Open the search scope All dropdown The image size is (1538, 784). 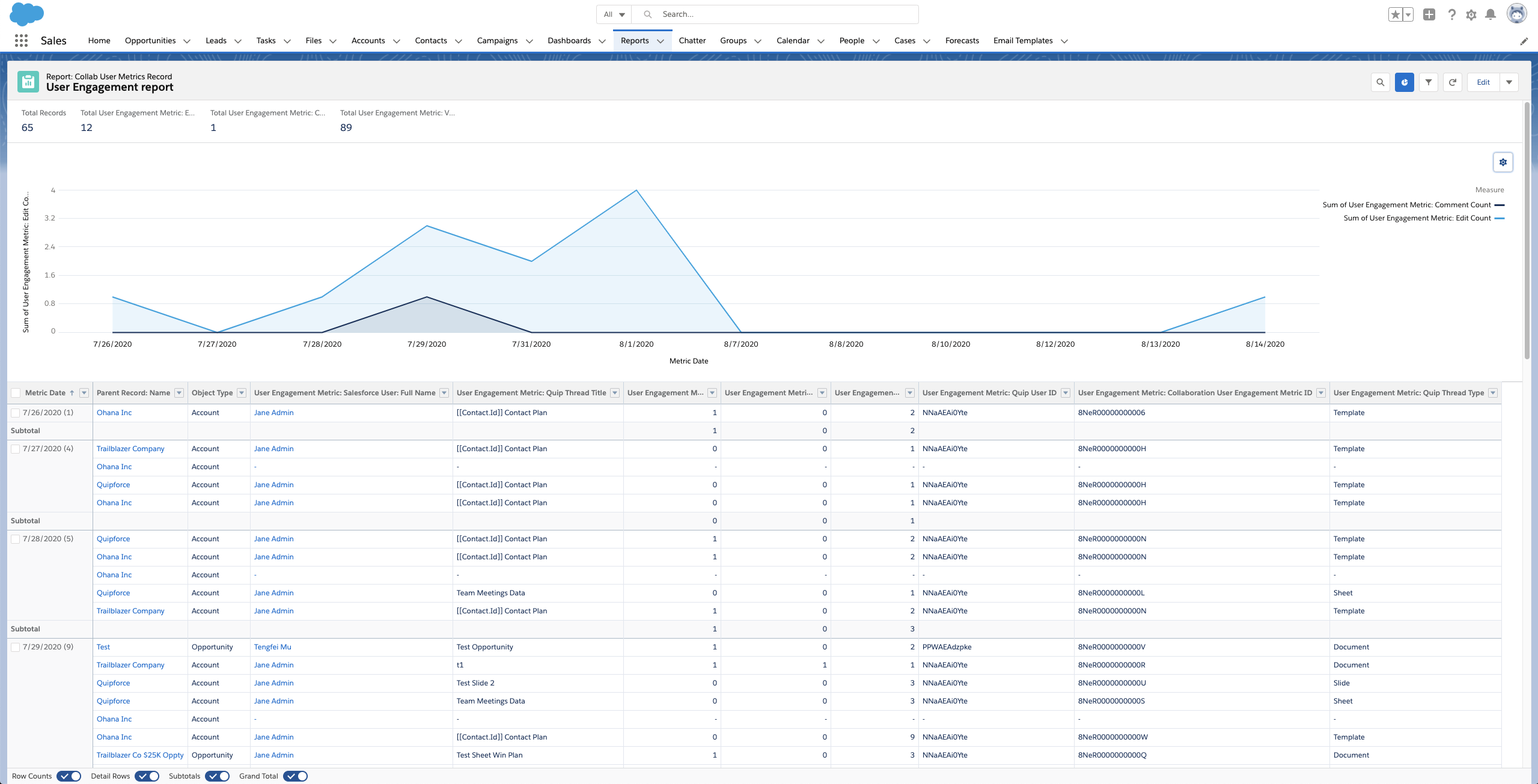[x=614, y=14]
